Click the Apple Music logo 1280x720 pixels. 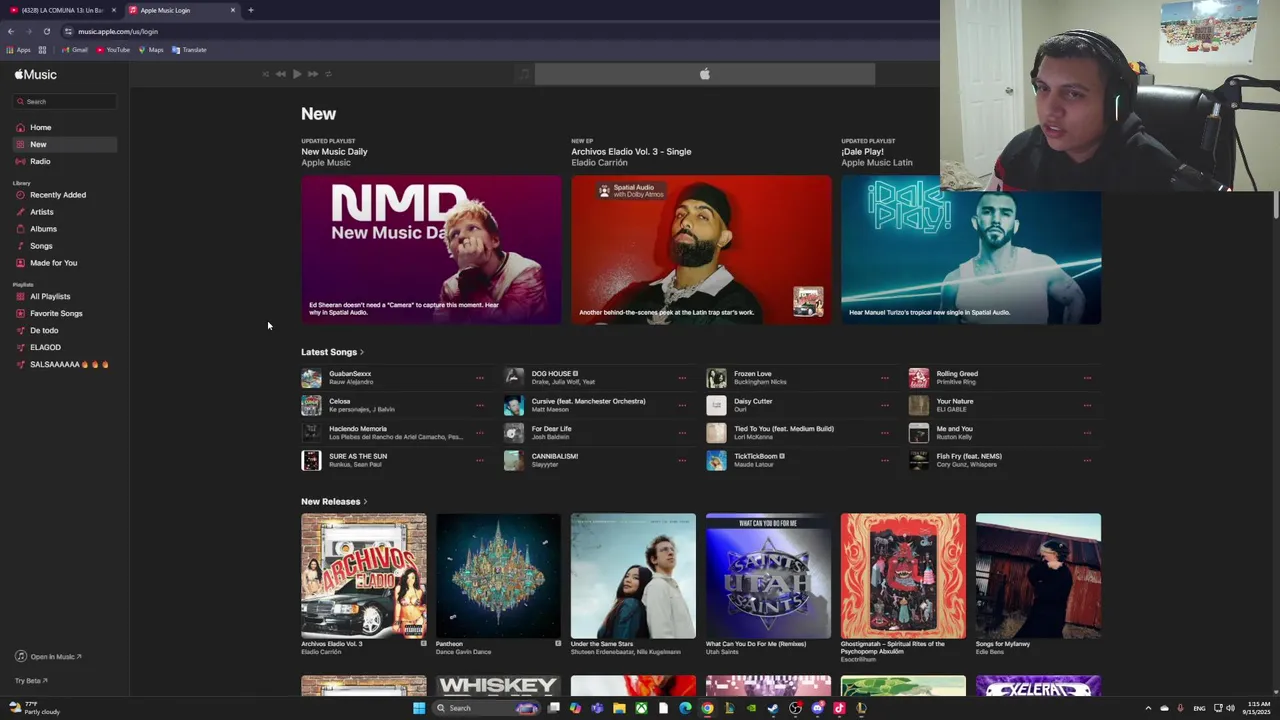coord(36,75)
